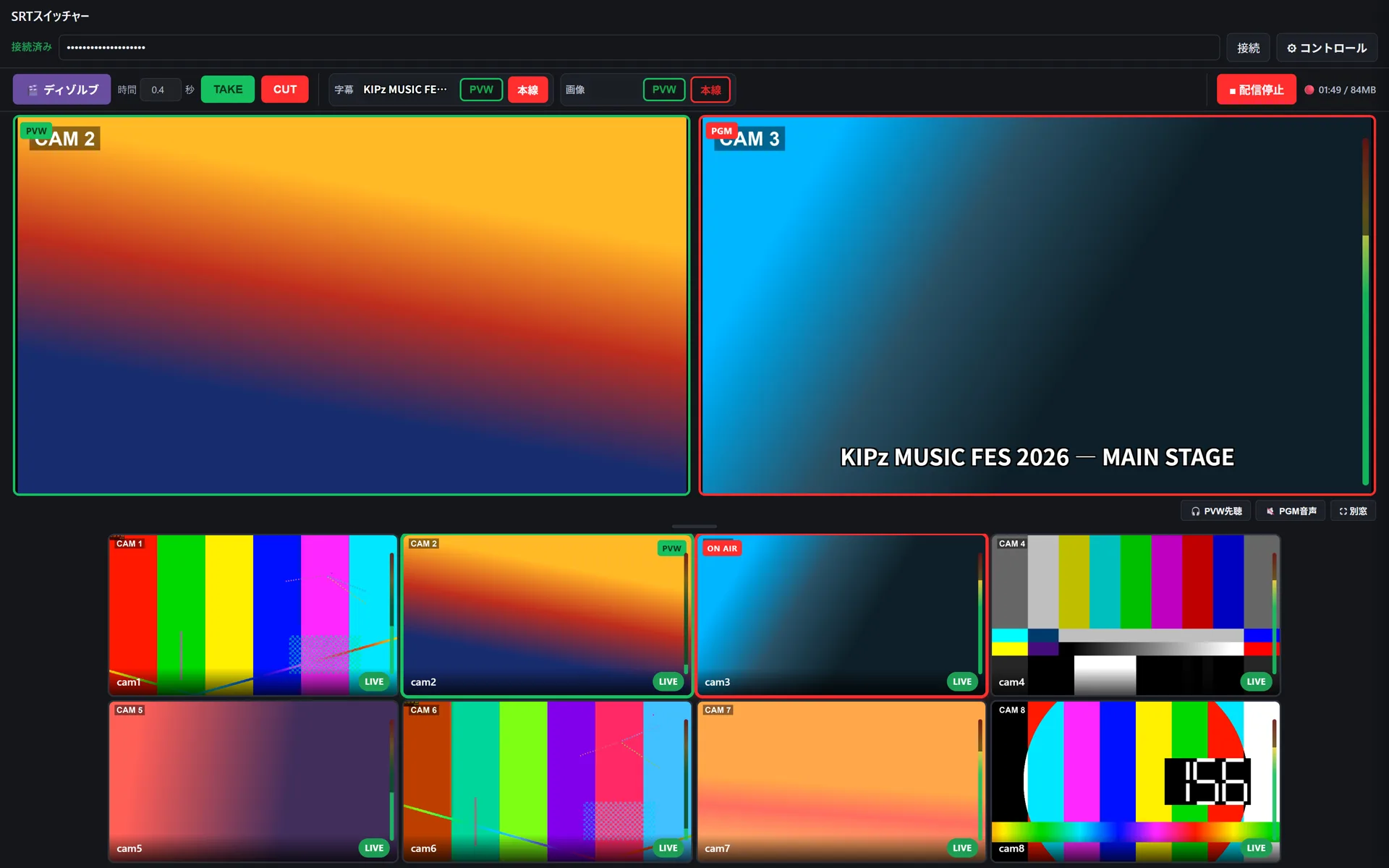1389x868 pixels.
Task: Click the gear icon on コントロール
Action: 1291,48
